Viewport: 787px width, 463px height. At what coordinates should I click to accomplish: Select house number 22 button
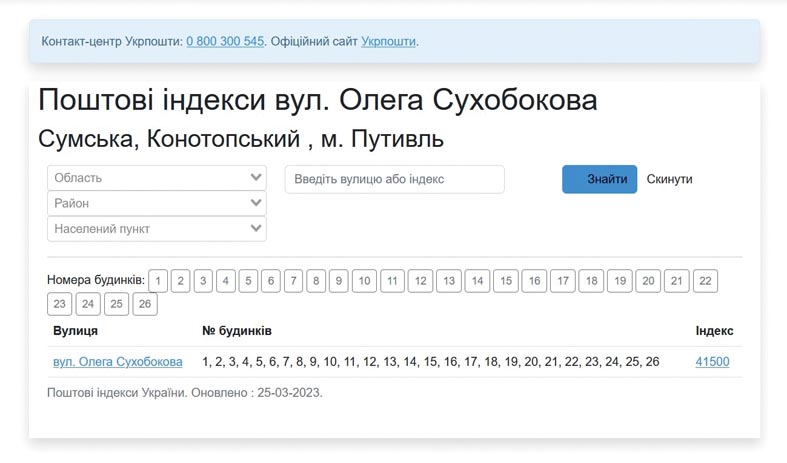(705, 281)
